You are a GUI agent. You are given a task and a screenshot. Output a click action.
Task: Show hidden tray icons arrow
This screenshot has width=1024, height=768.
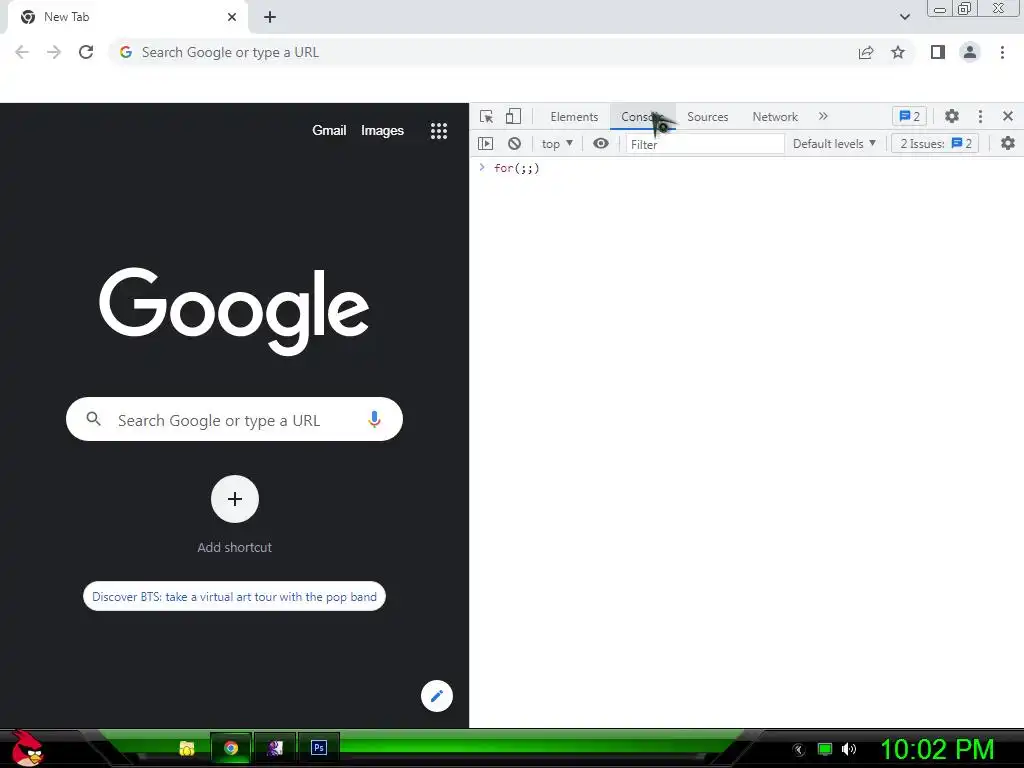point(799,750)
